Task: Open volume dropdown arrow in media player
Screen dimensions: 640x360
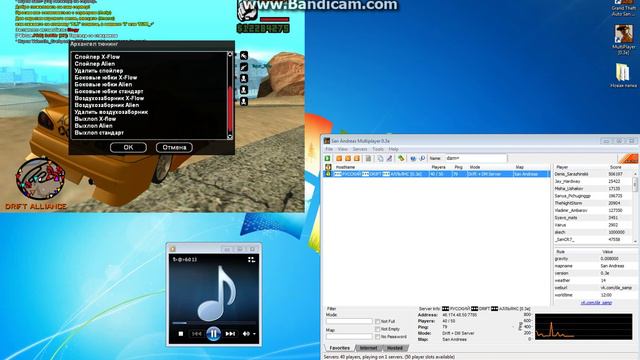Action: tap(254, 334)
